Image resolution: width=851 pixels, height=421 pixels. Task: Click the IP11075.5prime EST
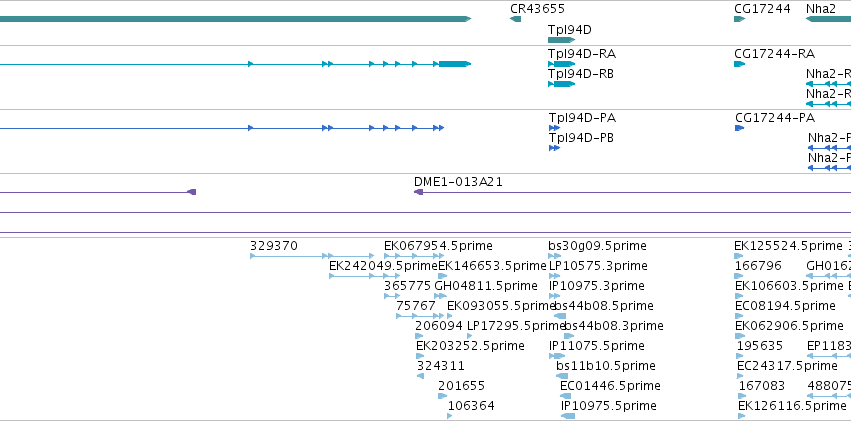tap(557, 356)
